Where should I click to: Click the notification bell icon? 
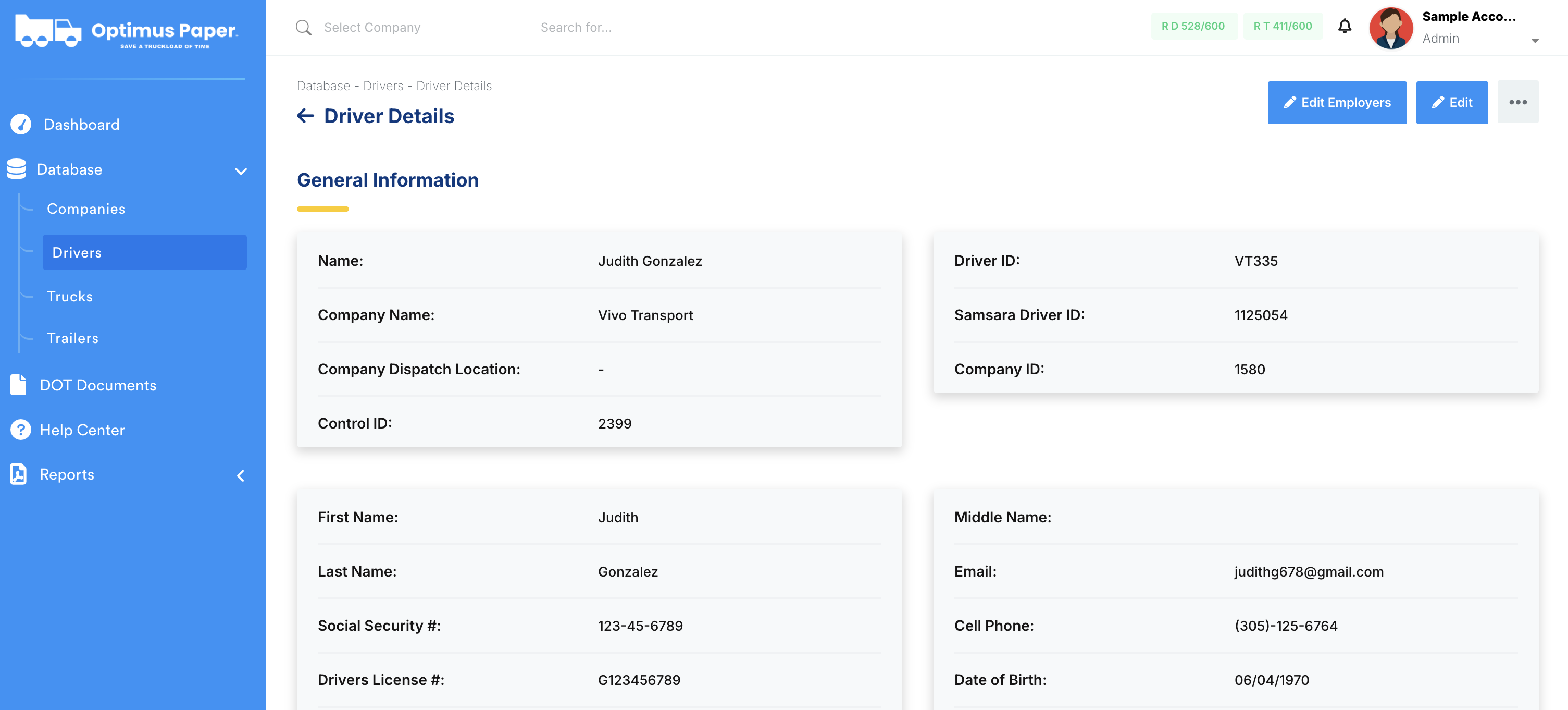tap(1345, 26)
